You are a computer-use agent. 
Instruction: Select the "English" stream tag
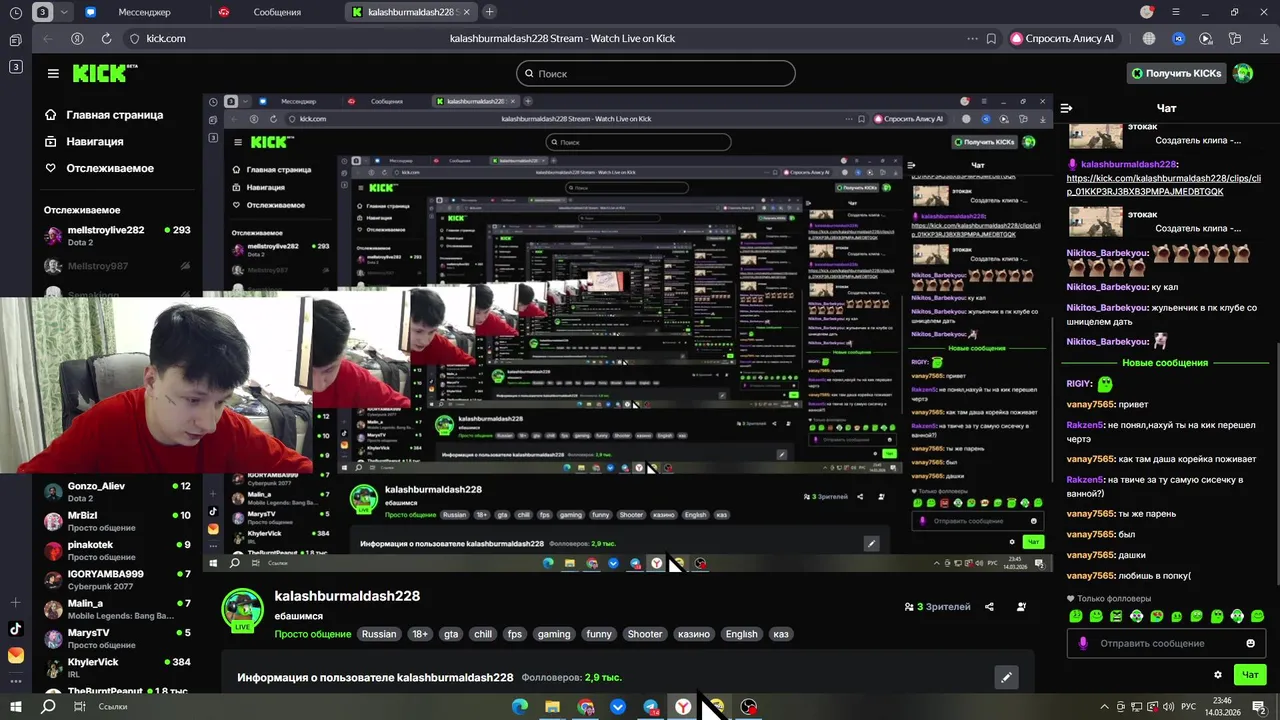[x=742, y=634]
